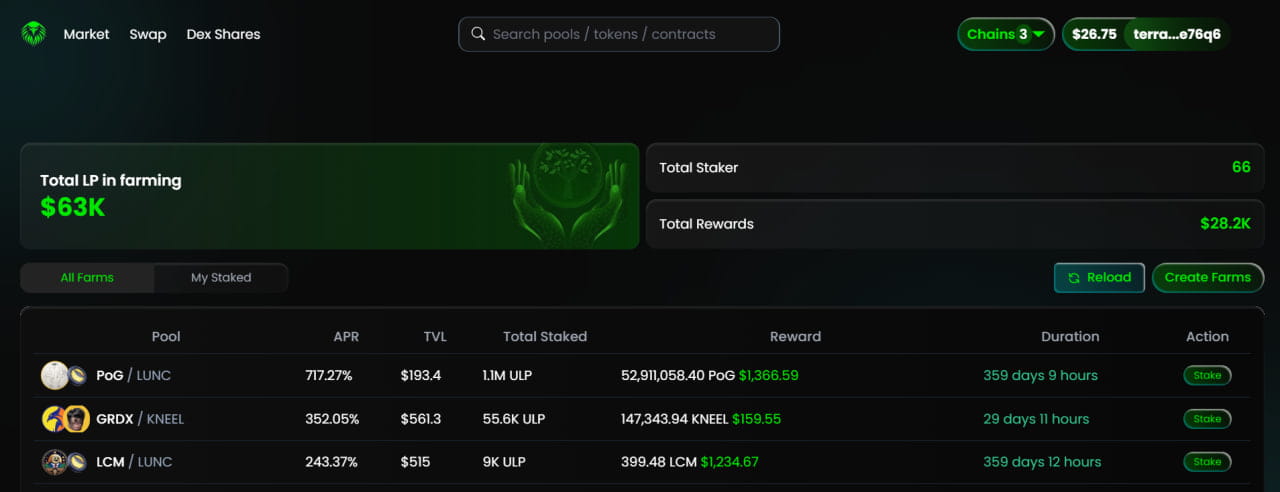The width and height of the screenshot is (1280, 492).
Task: Focus the search pools input field
Action: tap(630, 34)
